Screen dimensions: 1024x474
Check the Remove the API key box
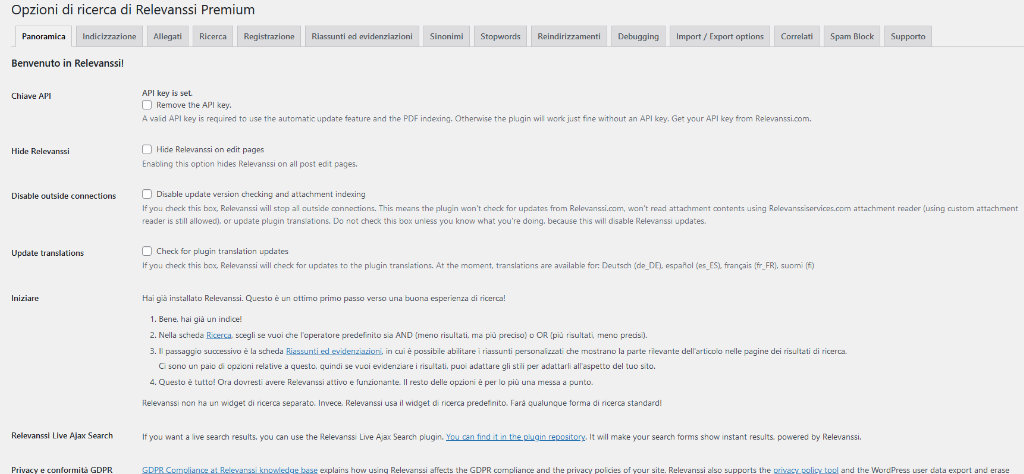[x=147, y=104]
